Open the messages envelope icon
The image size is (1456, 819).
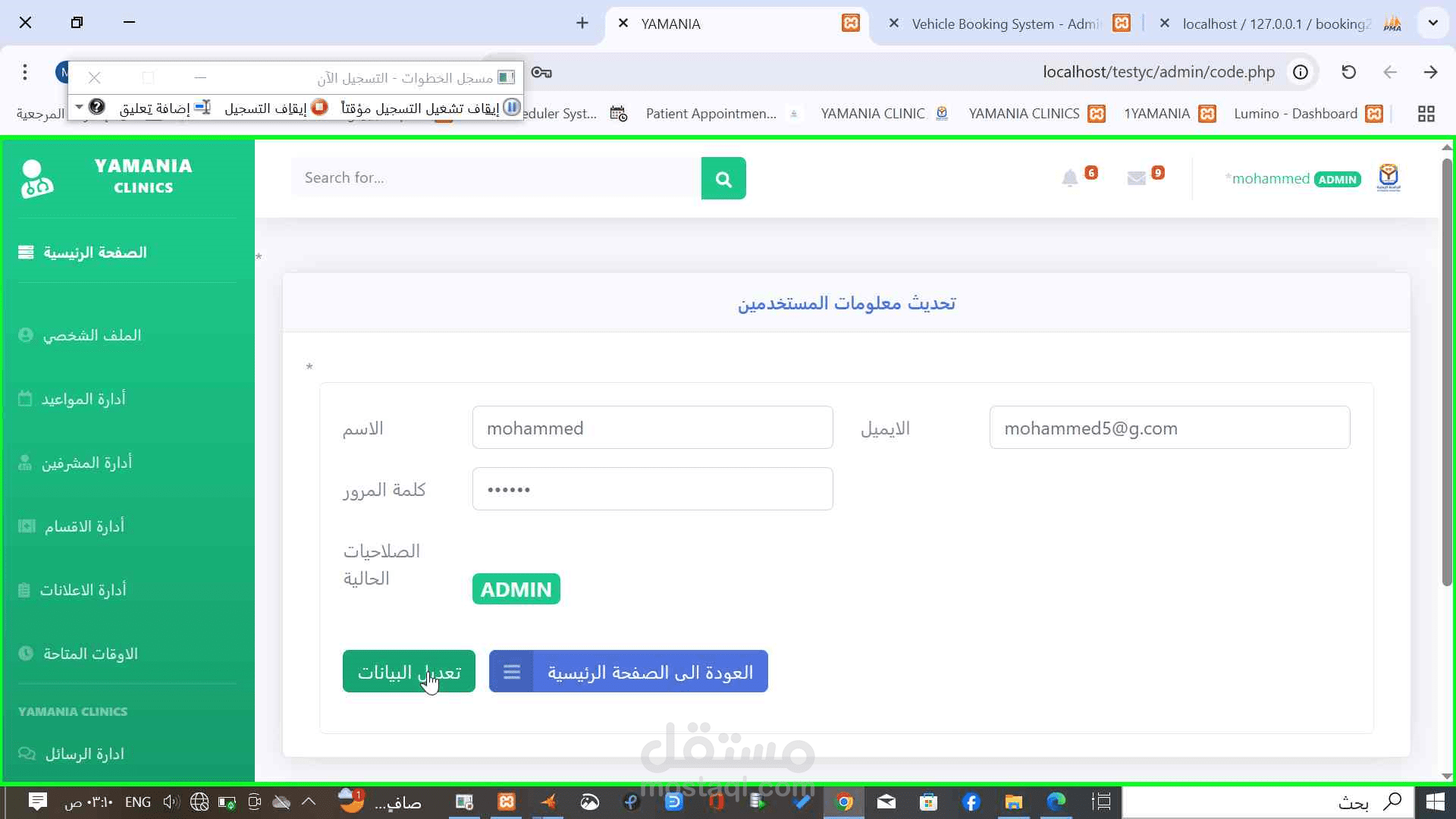[x=1136, y=178]
